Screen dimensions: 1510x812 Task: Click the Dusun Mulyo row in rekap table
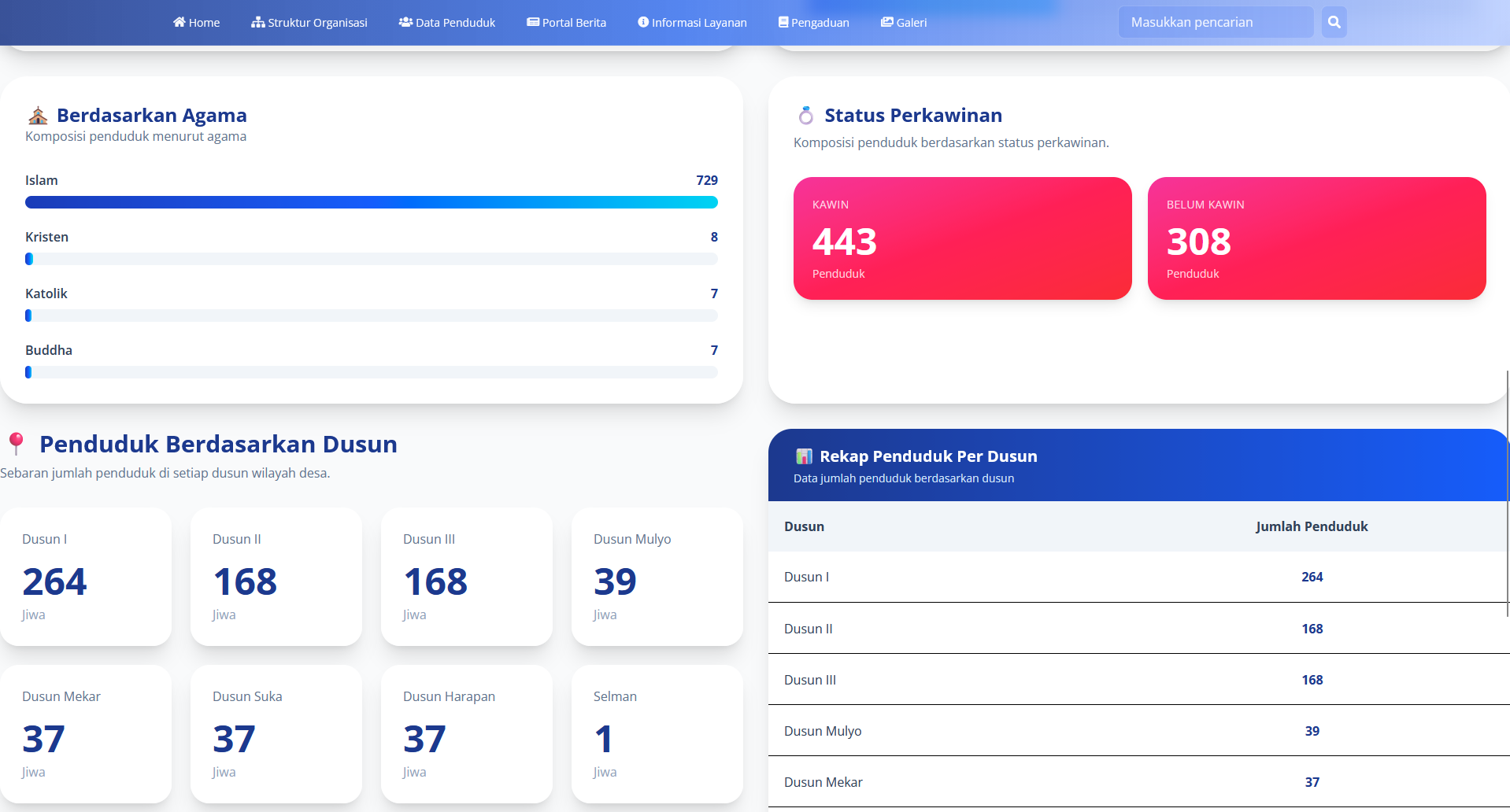pos(1138,731)
